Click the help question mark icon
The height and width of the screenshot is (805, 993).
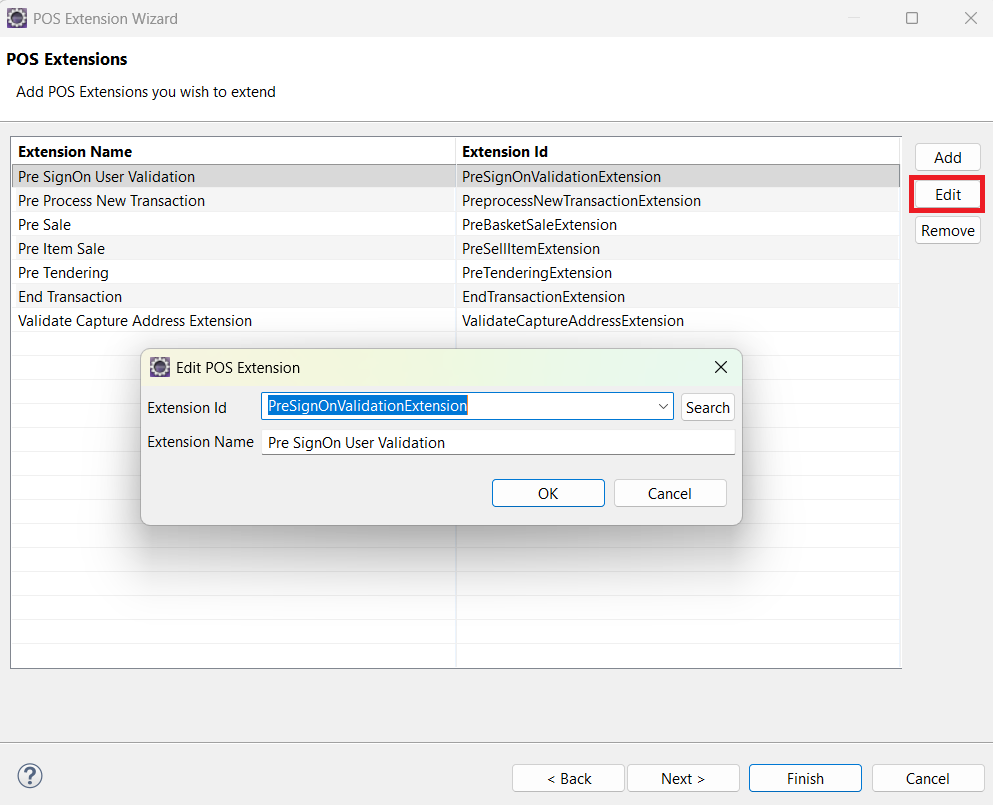click(x=30, y=776)
